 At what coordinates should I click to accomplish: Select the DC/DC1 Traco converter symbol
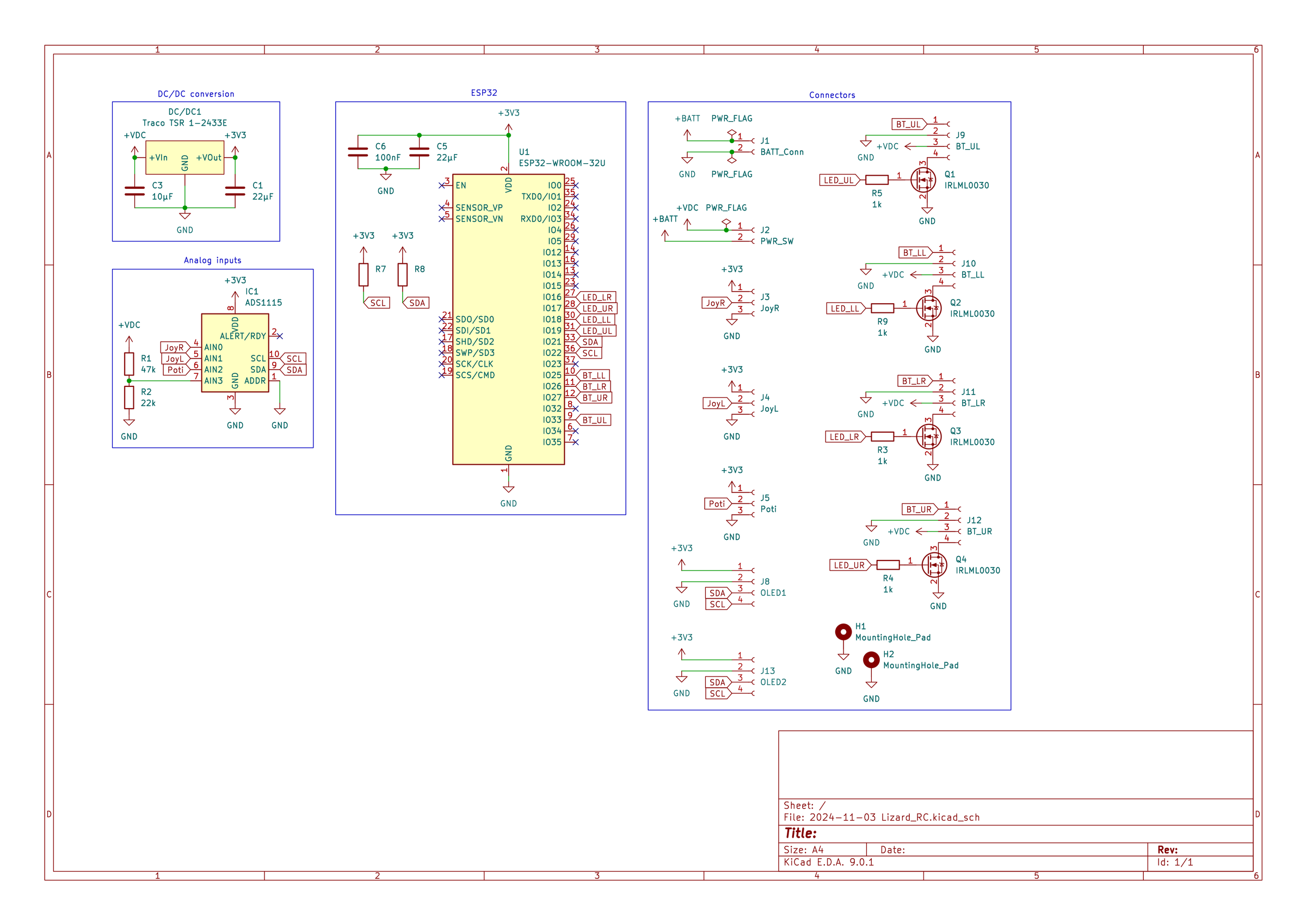coord(185,158)
